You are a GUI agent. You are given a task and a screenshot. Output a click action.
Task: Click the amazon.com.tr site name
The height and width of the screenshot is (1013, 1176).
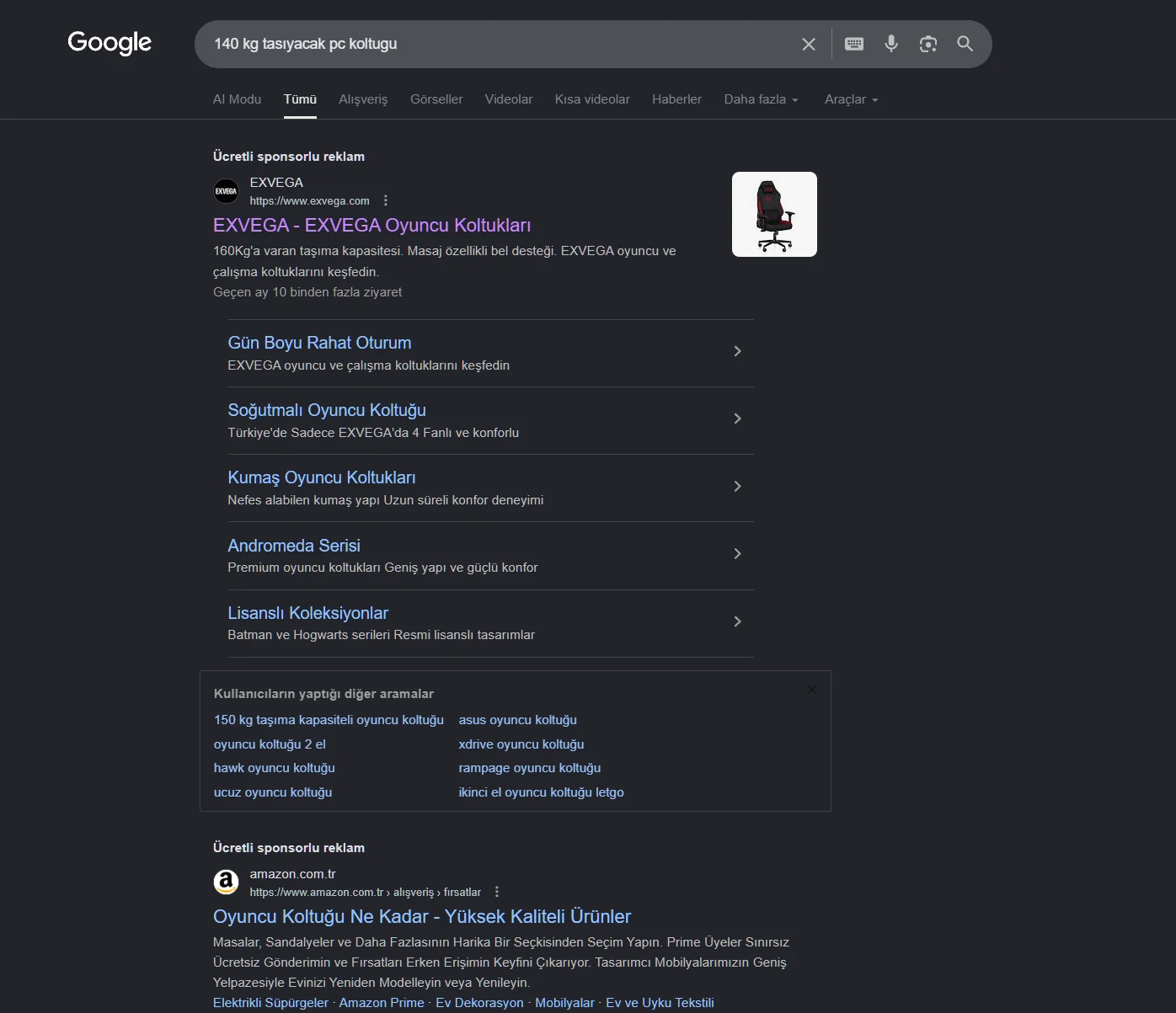[292, 874]
